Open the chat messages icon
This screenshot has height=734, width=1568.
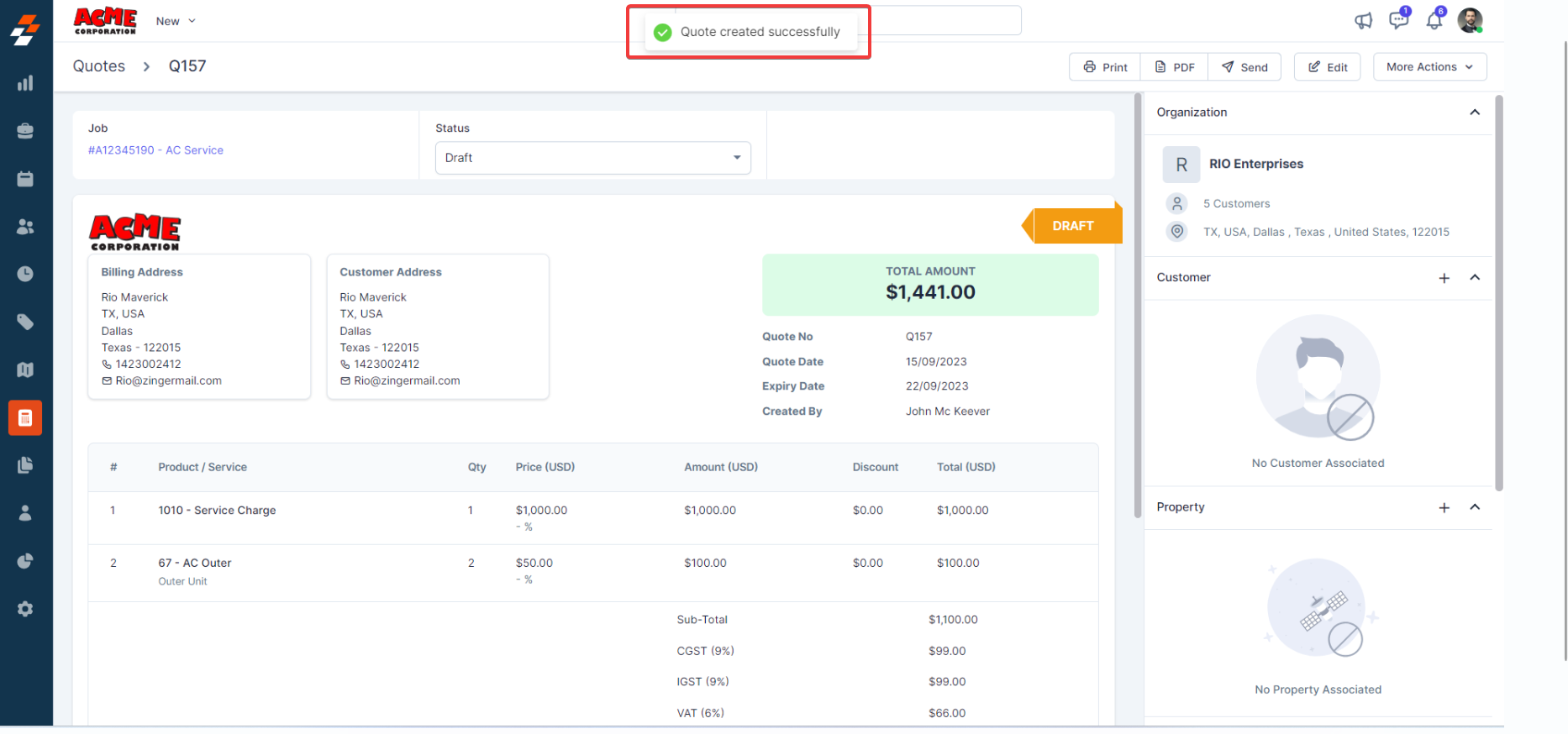click(1398, 20)
